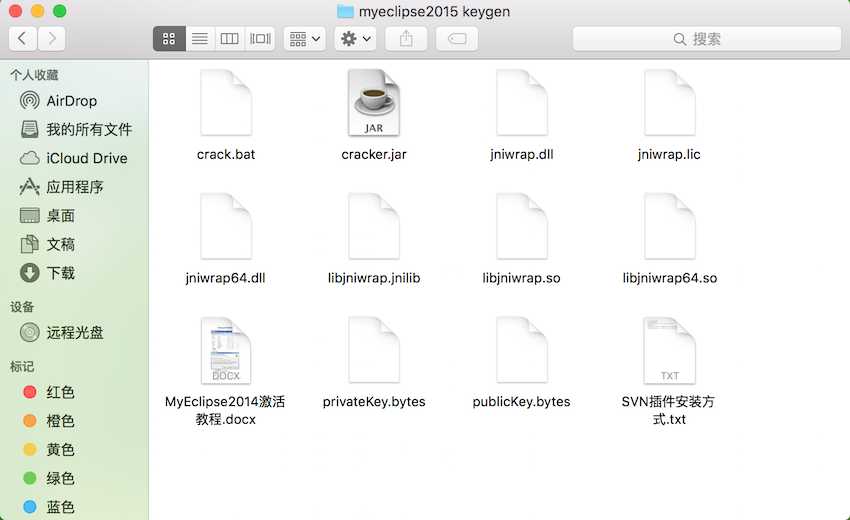Viewport: 850px width, 520px height.
Task: Go forward to next folder
Action: pos(51,38)
